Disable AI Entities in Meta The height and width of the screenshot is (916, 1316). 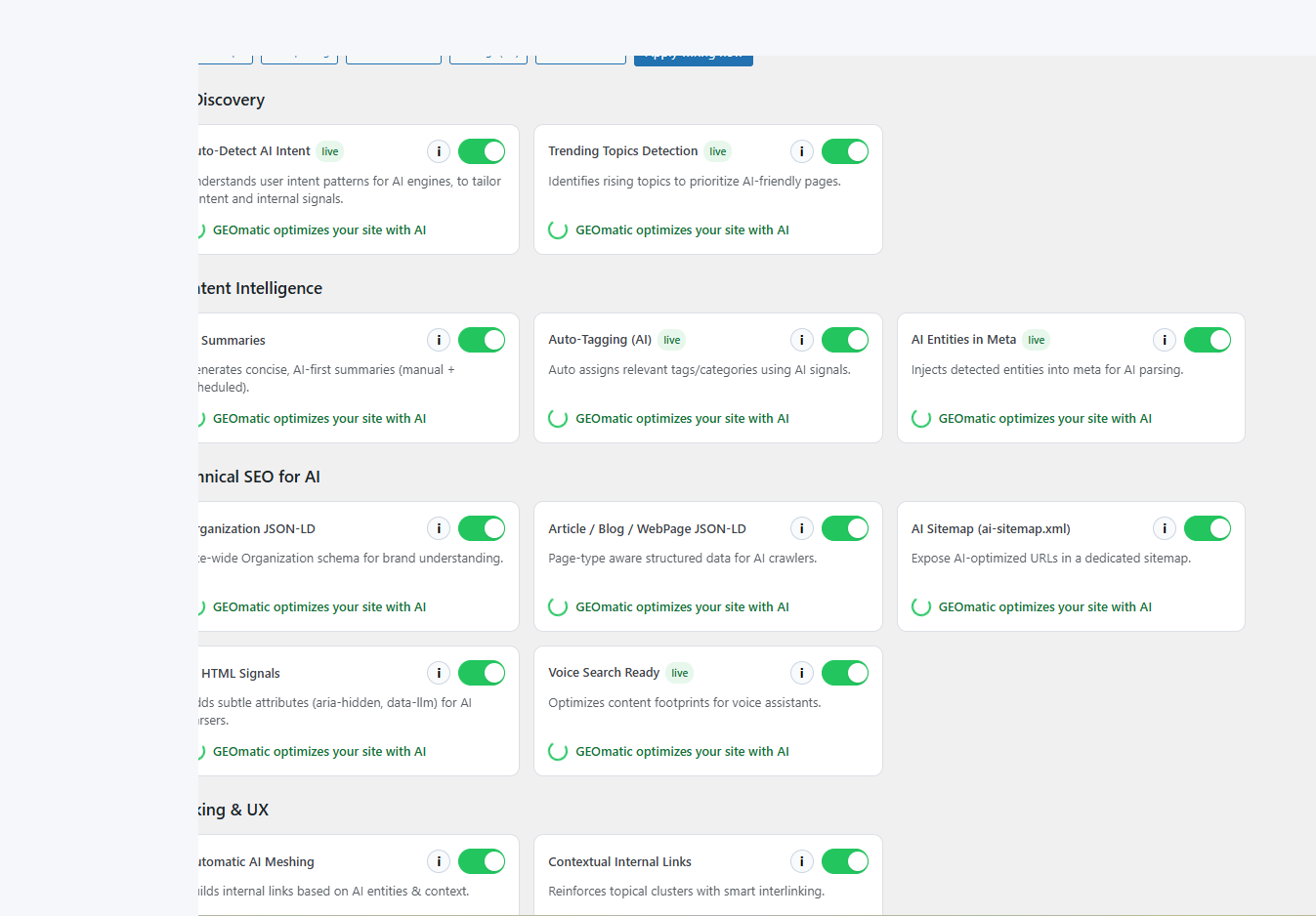point(1208,340)
